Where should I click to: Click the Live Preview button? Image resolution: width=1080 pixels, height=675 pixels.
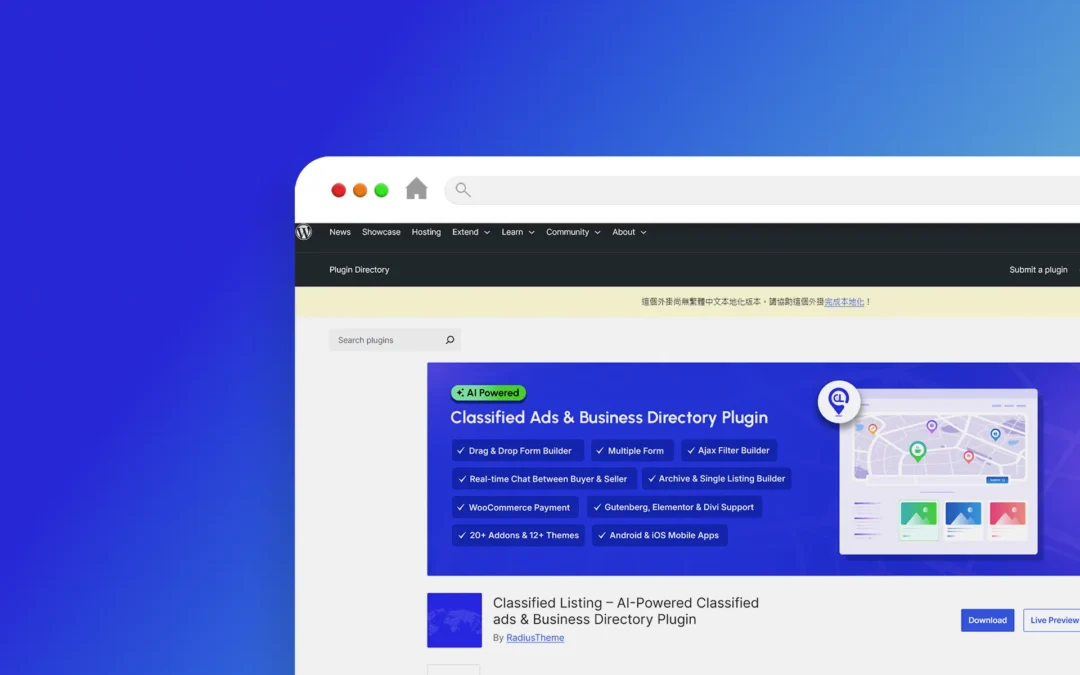point(1052,620)
